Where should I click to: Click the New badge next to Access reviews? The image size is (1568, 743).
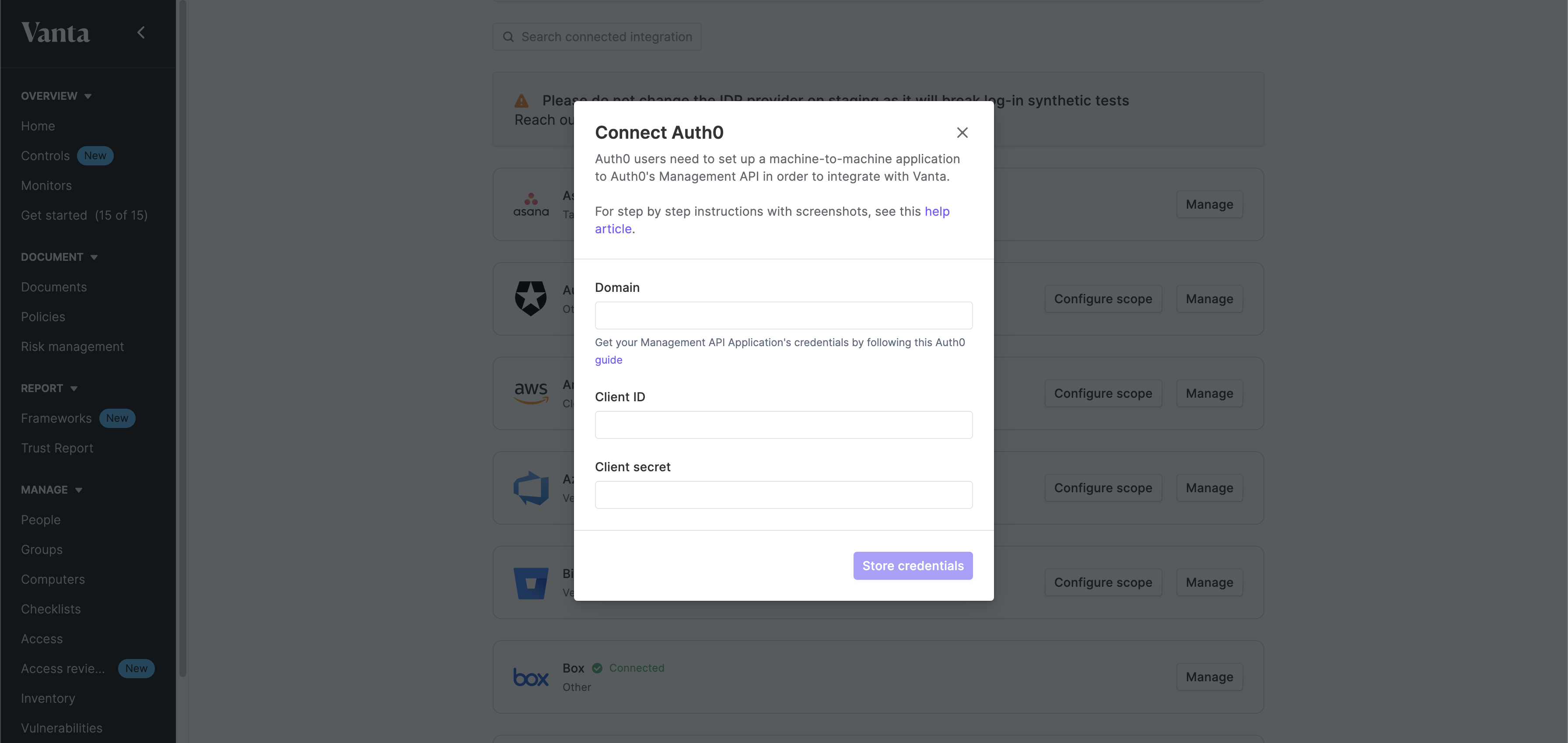click(136, 669)
